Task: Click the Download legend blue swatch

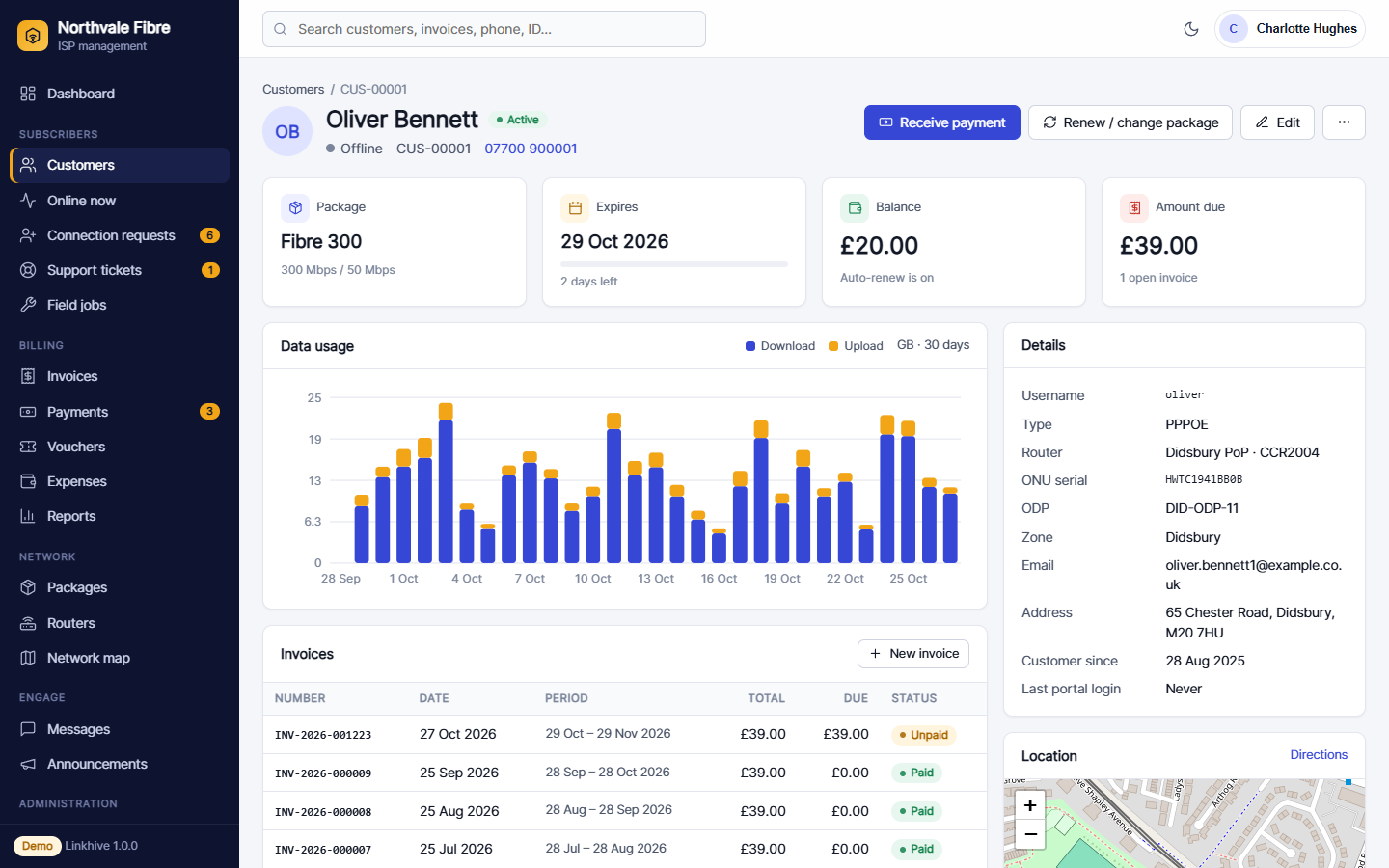Action: (x=750, y=346)
